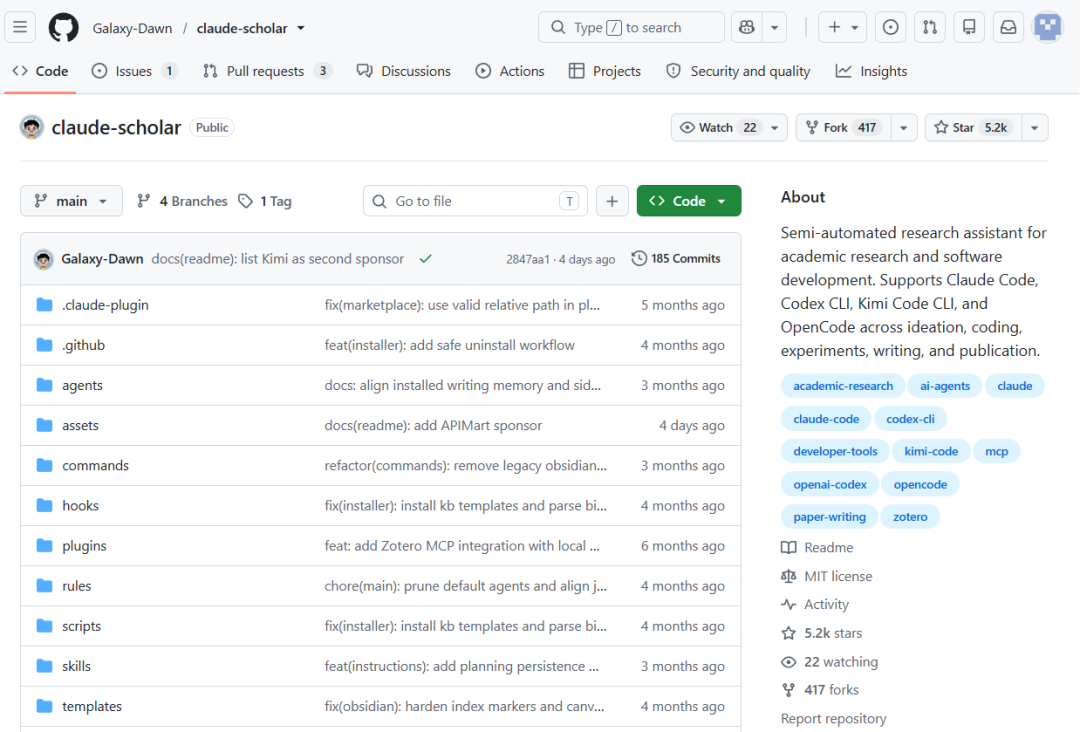Click the 5.2k stars star icon in About
This screenshot has height=732, width=1080.
789,634
